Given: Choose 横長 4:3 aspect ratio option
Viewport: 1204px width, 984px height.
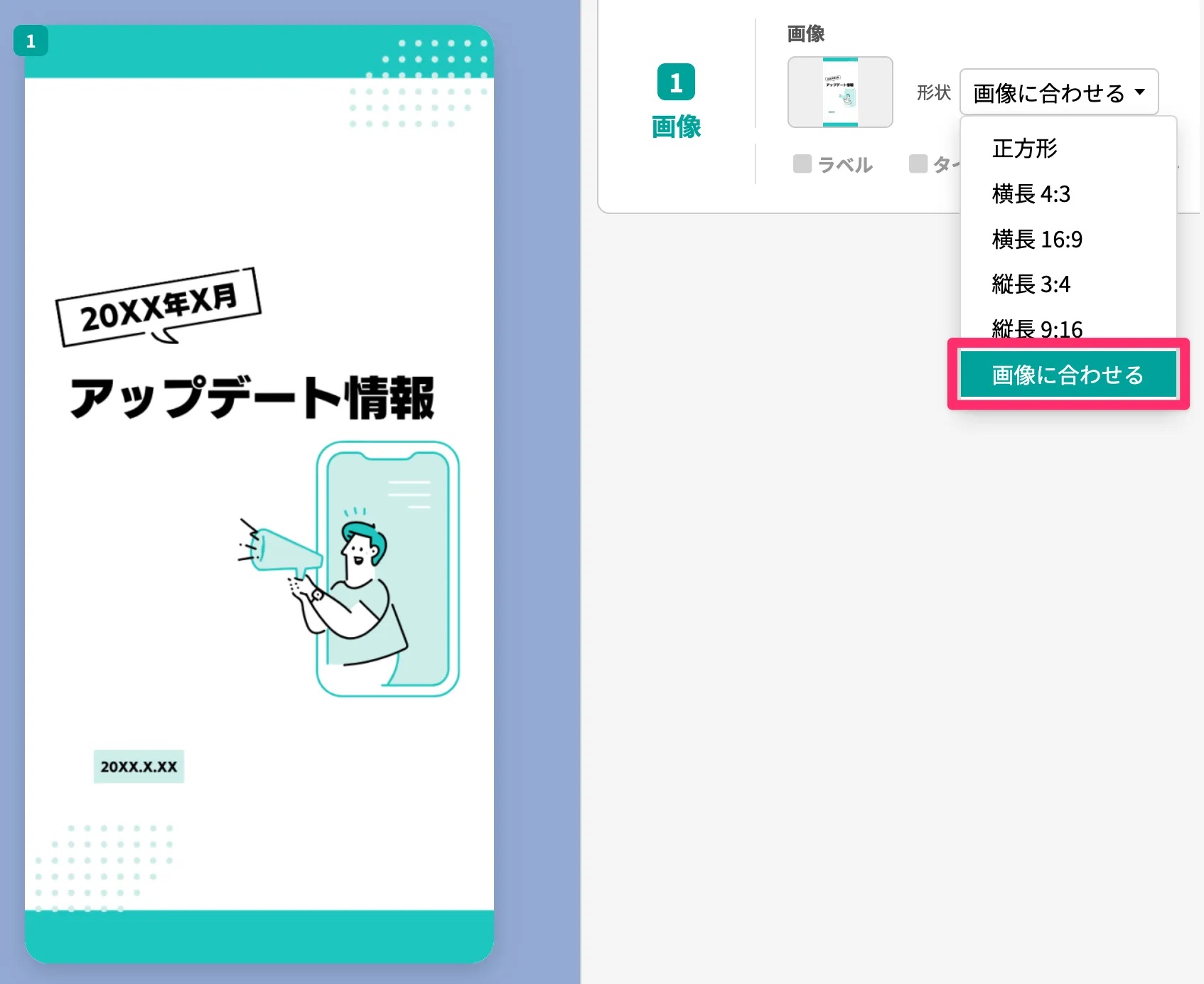Looking at the screenshot, I should [1031, 195].
